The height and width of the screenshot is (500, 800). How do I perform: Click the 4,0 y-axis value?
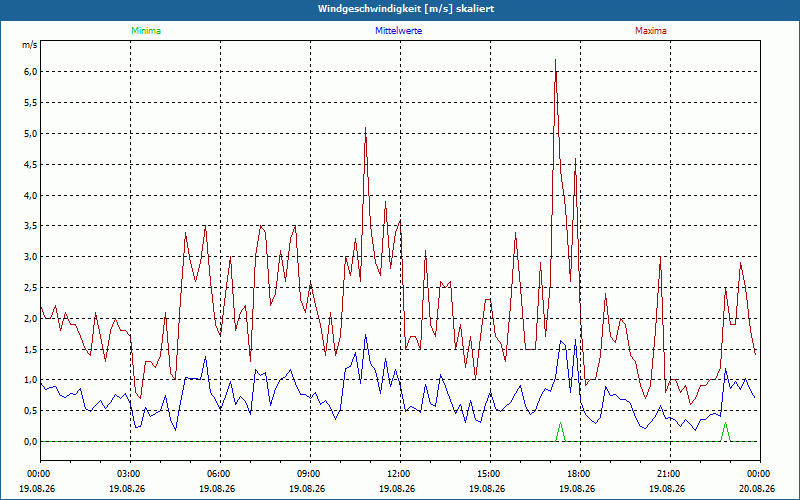coord(31,195)
